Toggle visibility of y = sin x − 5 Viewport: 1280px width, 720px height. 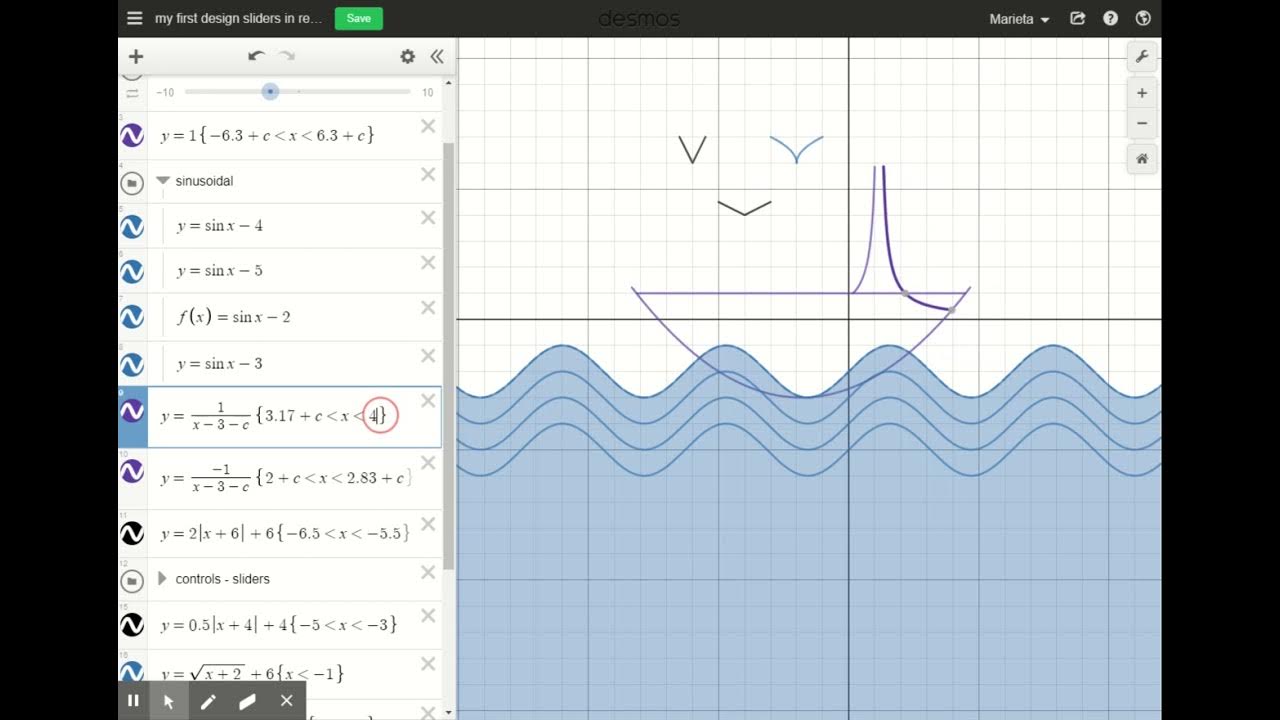(x=132, y=272)
